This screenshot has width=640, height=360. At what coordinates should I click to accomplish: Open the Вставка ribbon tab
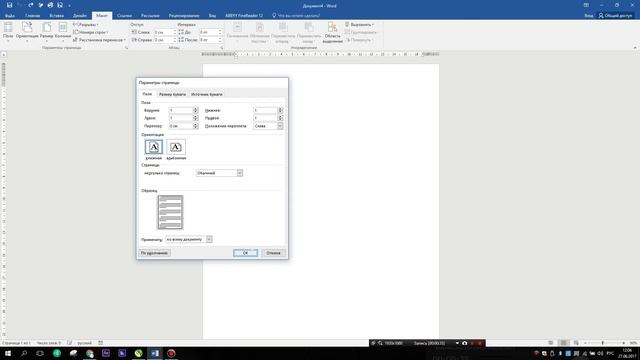56,16
